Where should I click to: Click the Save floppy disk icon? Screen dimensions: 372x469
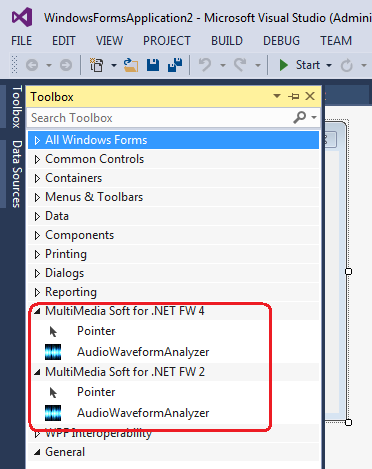153,65
